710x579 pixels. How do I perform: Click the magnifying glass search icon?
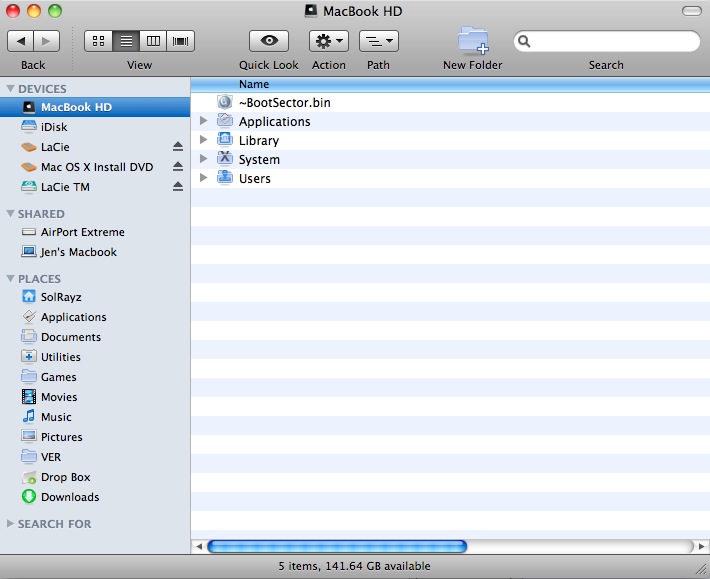[524, 41]
